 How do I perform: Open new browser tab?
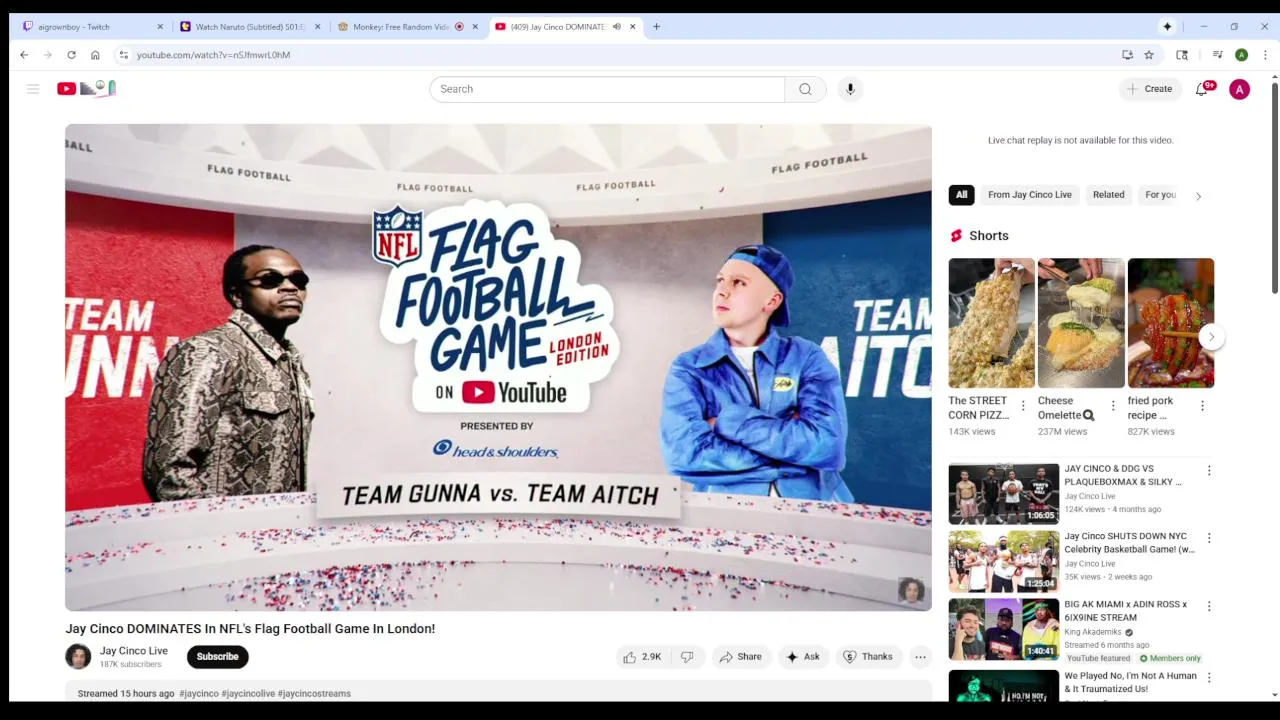pyautogui.click(x=656, y=27)
